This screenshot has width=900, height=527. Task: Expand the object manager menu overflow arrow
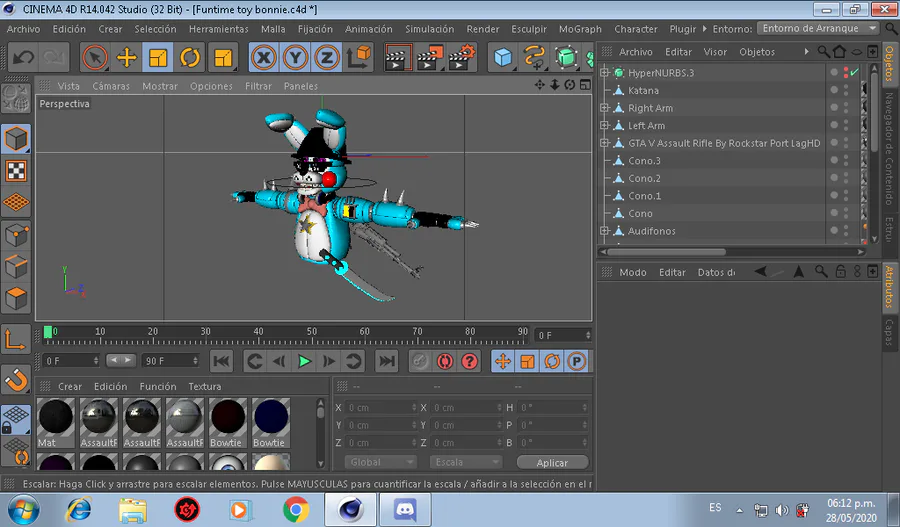tap(806, 52)
